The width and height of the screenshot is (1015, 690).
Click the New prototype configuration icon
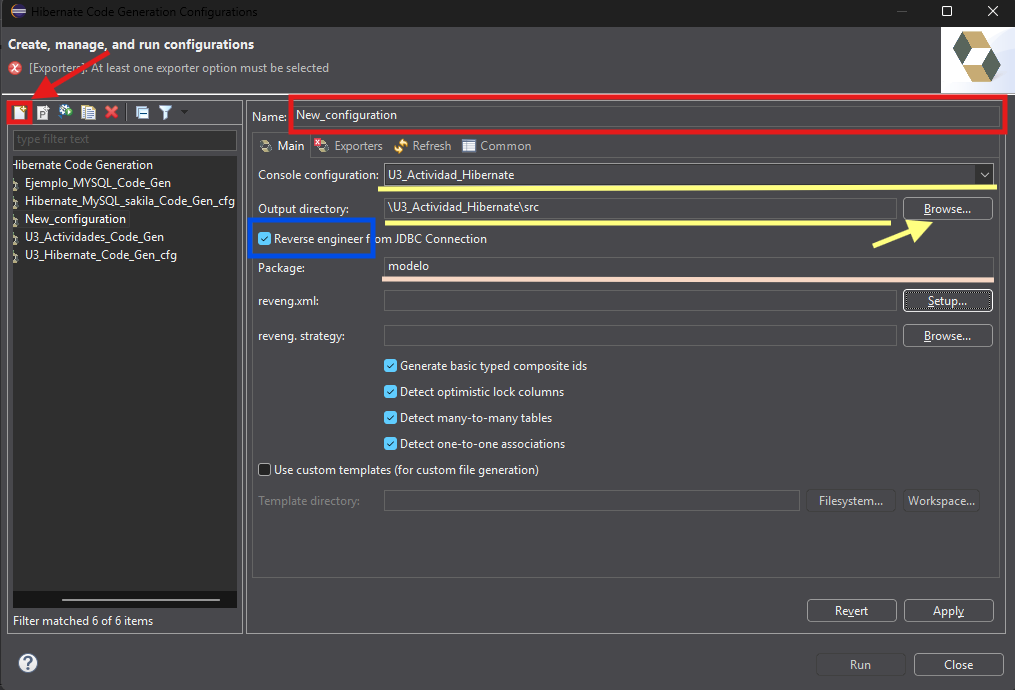(43, 113)
